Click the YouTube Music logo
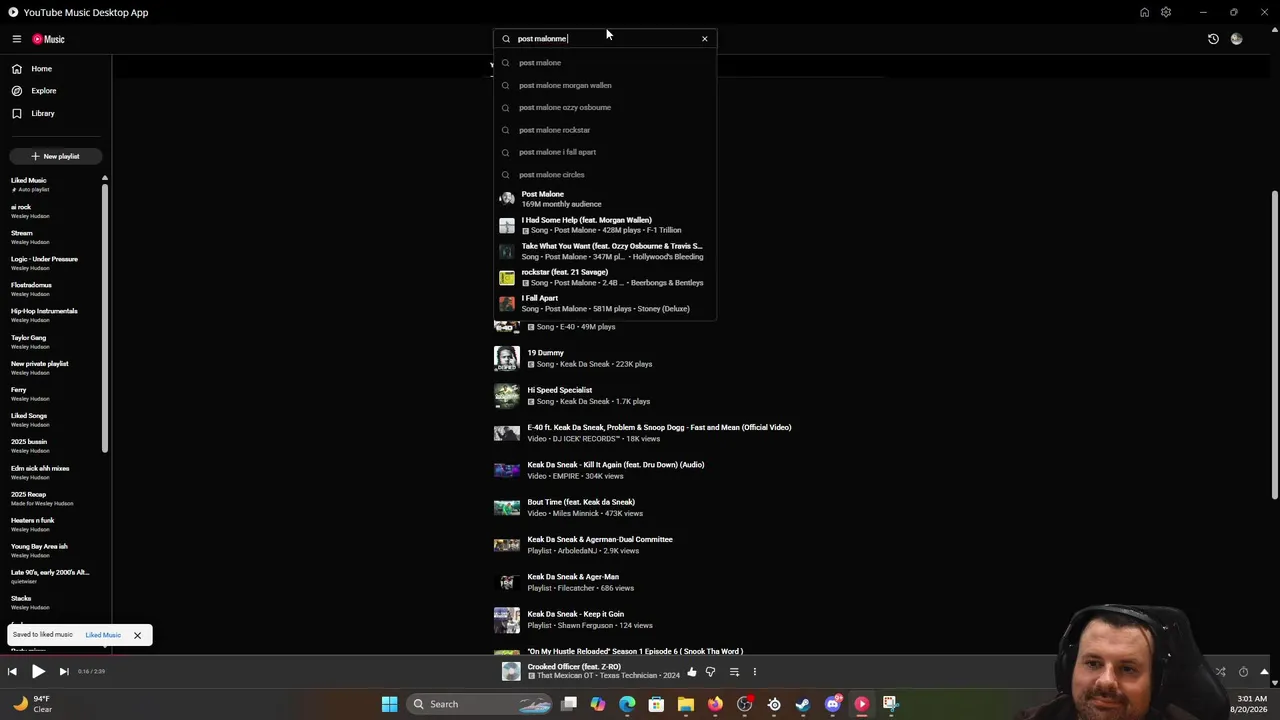The width and height of the screenshot is (1280, 720). click(48, 39)
